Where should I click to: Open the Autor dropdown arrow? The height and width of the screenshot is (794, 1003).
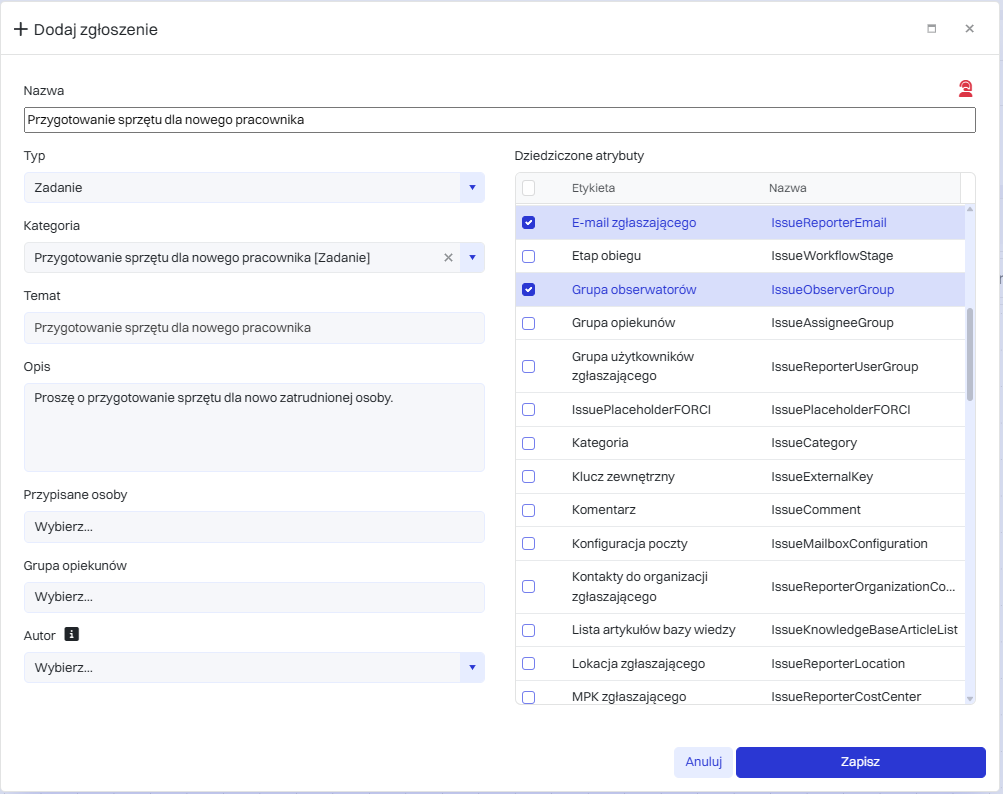472,667
